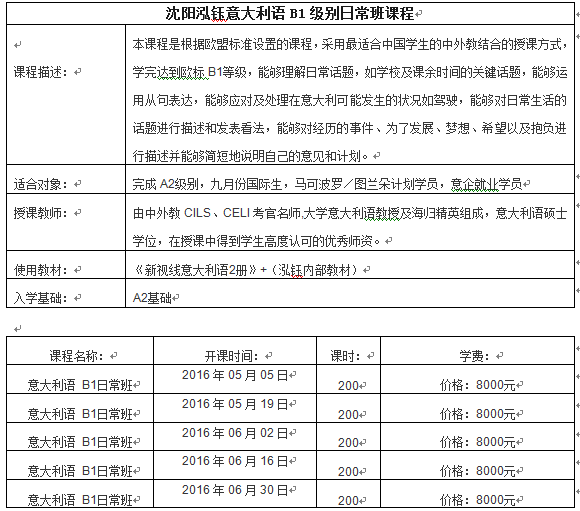Click the line starting 由中外教 CILS、CELI 考官名师

point(350,213)
